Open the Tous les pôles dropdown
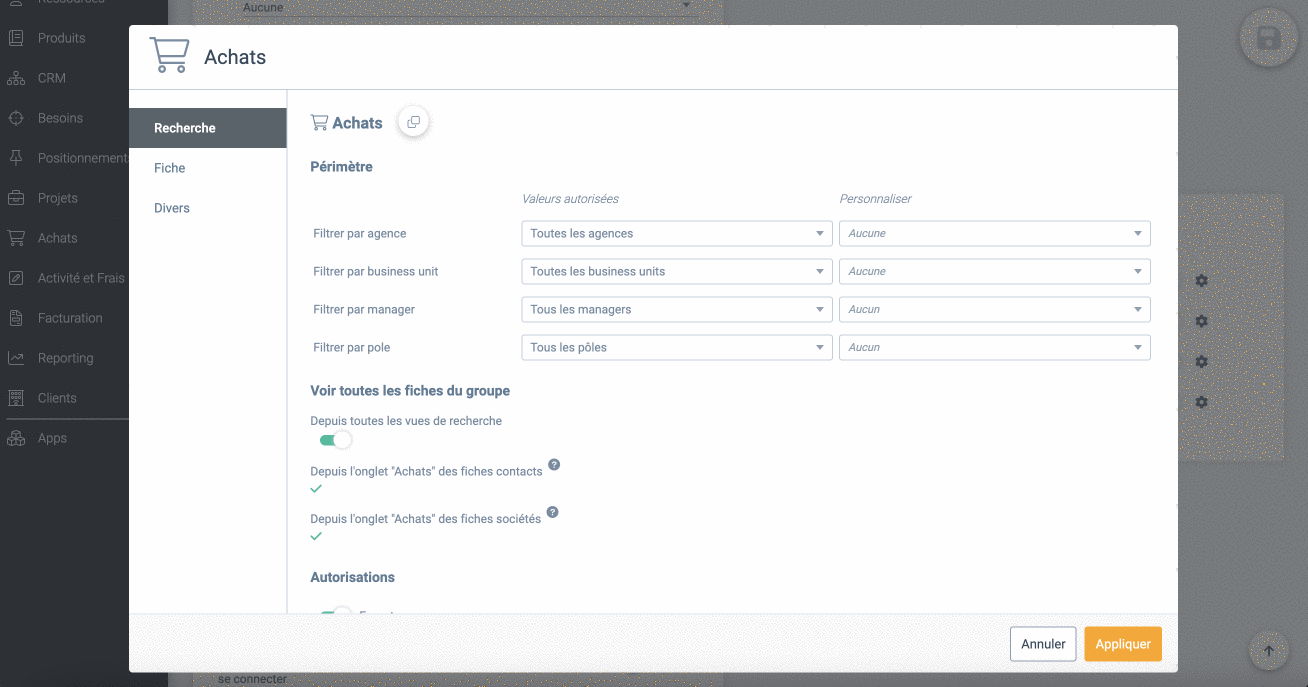Image resolution: width=1308 pixels, height=687 pixels. click(x=677, y=347)
